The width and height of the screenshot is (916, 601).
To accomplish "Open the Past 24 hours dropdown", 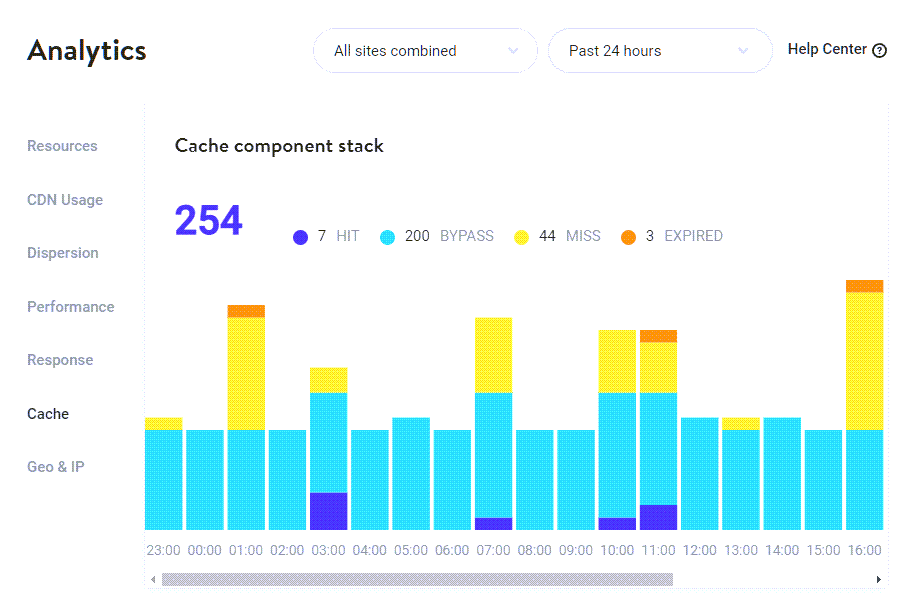I will [659, 50].
